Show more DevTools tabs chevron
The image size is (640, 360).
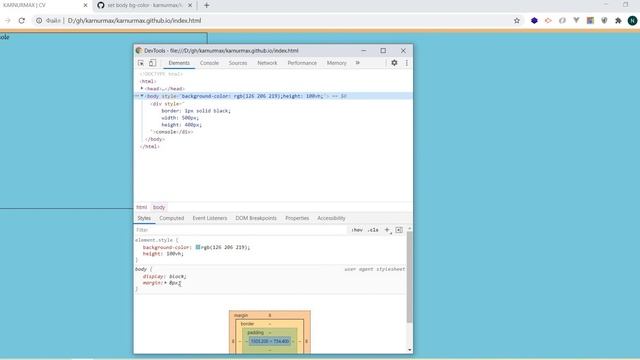point(358,63)
